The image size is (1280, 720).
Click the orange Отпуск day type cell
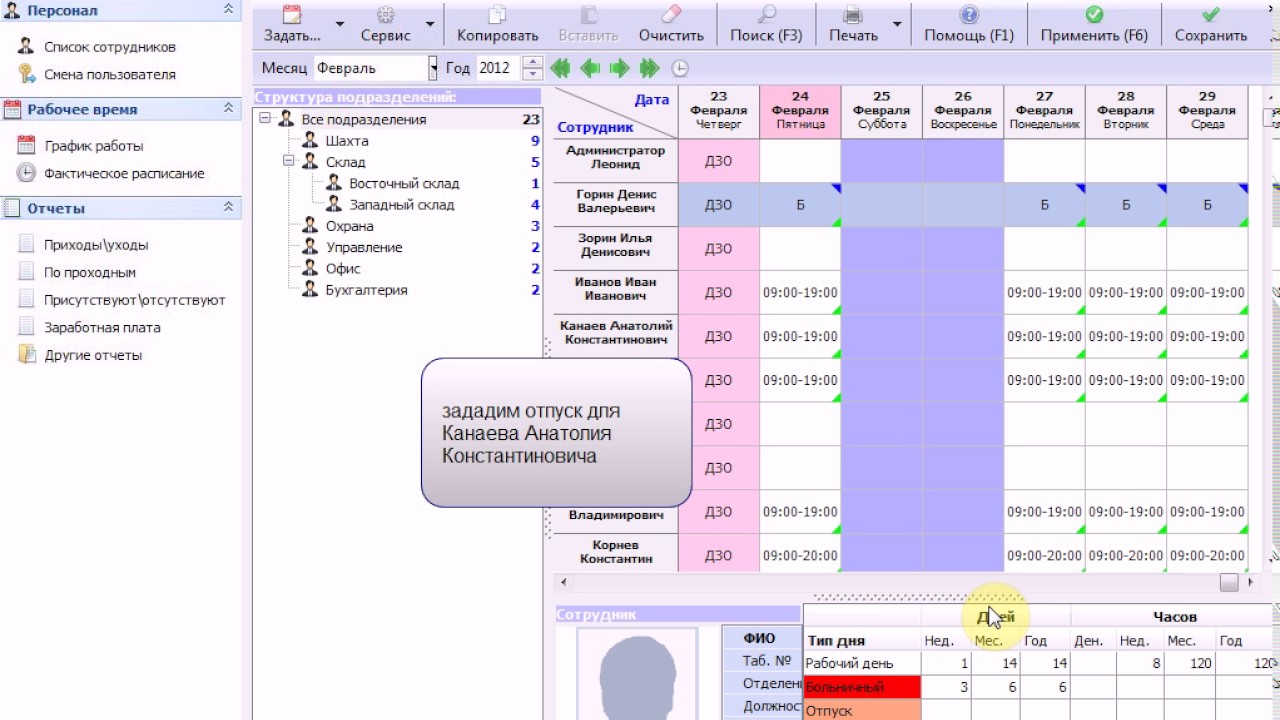click(x=862, y=710)
